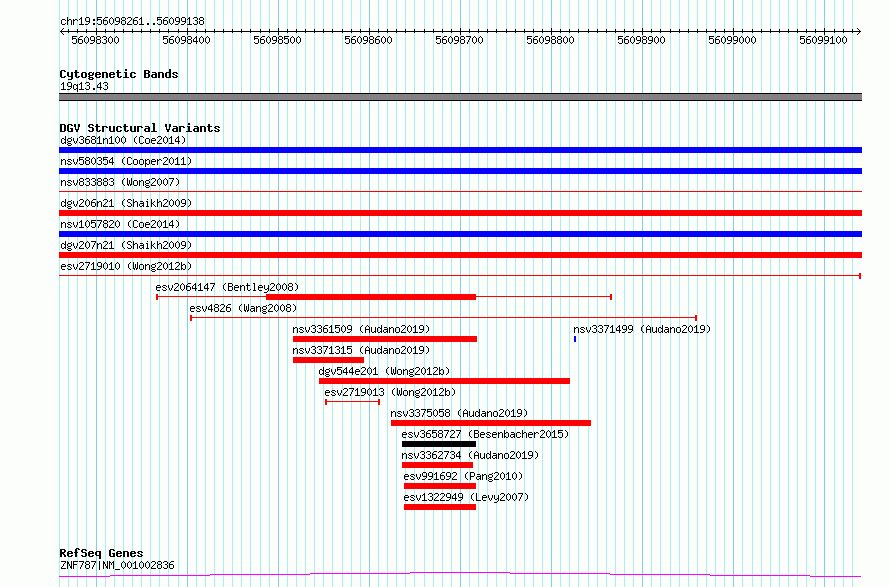Select the magenta ZNF787 gene line

click(x=460, y=575)
